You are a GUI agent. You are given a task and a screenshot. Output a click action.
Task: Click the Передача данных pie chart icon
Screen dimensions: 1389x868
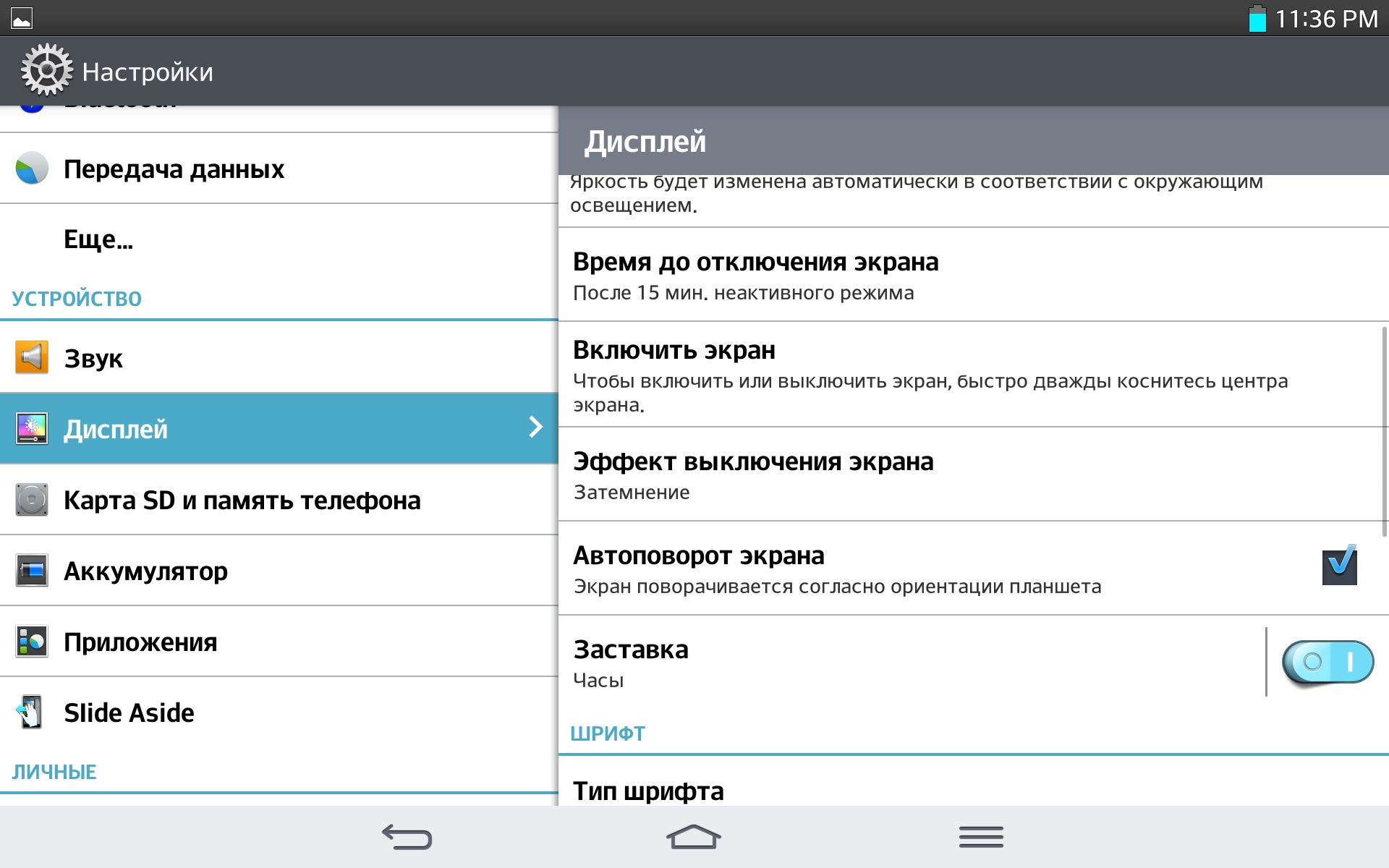[32, 169]
